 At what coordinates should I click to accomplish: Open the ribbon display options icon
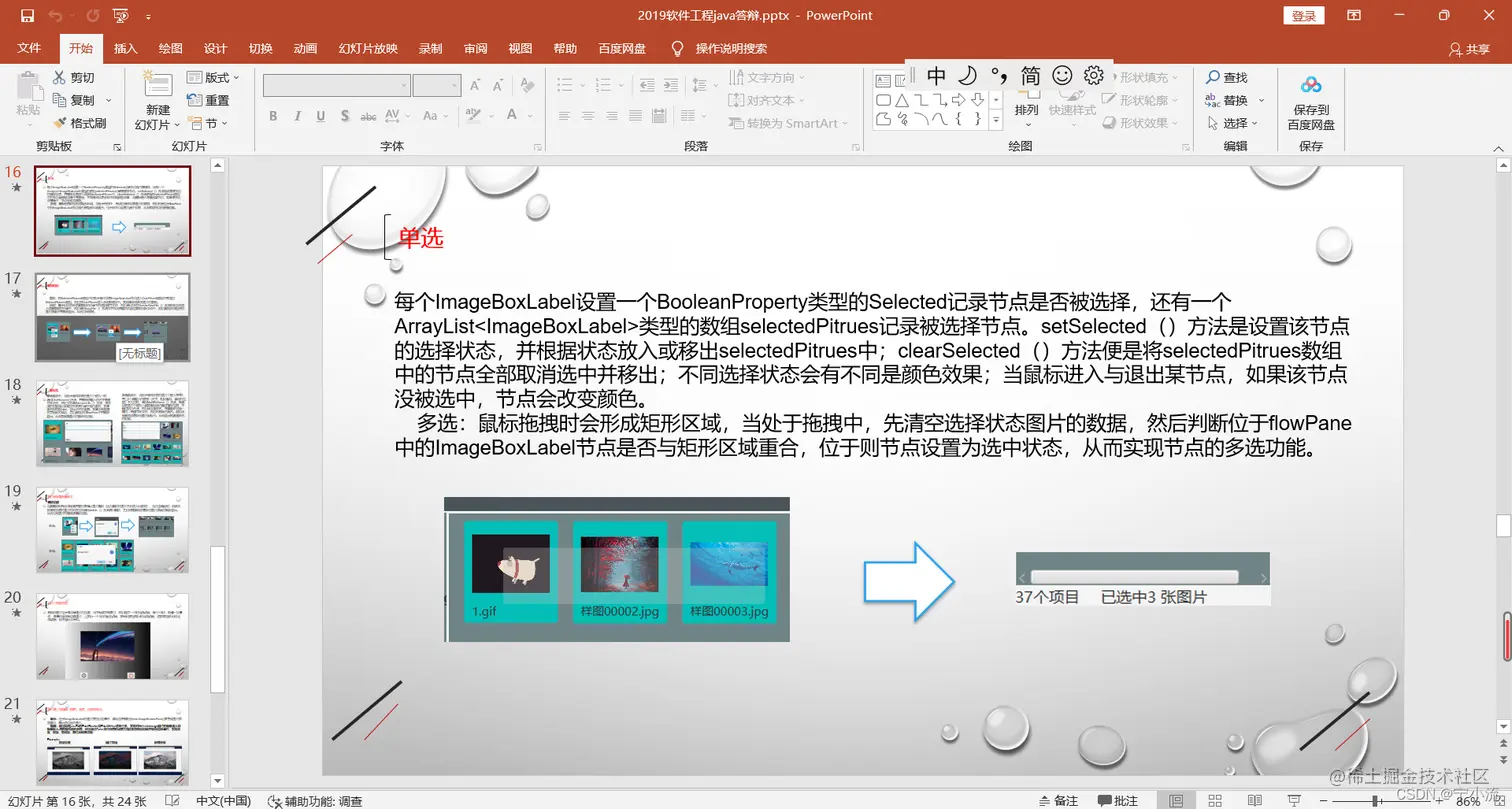[x=1354, y=15]
